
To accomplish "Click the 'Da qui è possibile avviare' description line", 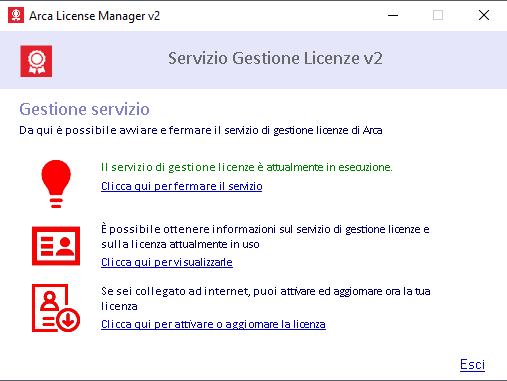I will tap(201, 130).
